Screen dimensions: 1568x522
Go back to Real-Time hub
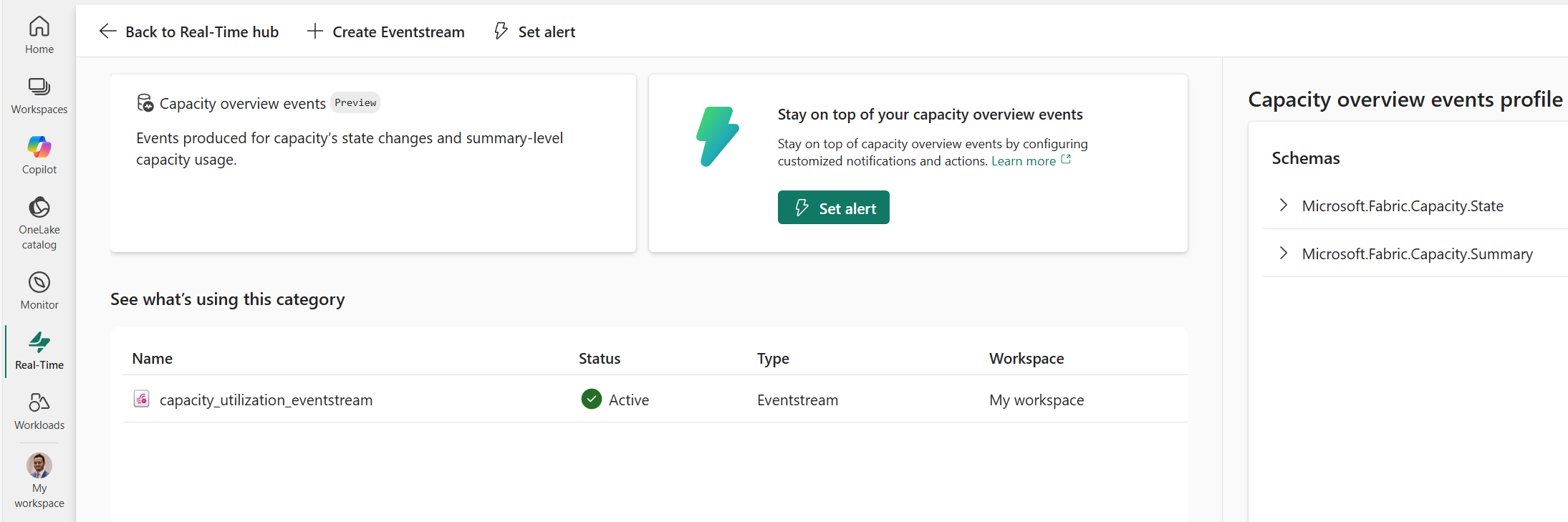click(189, 32)
